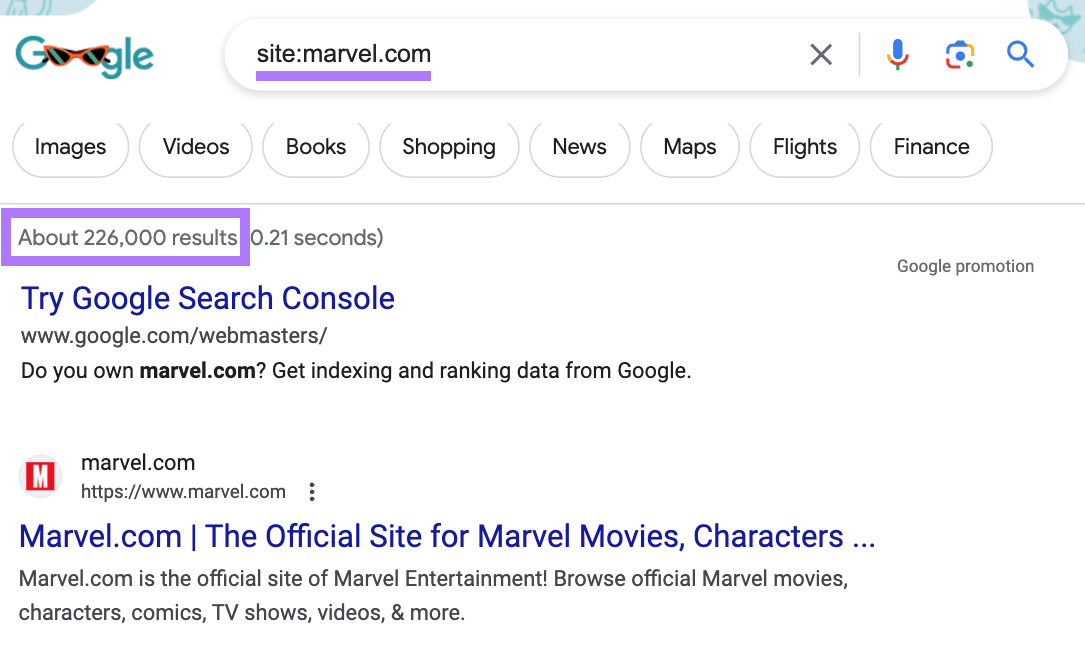This screenshot has width=1085, height=660.
Task: Open the Maps filter
Action: tap(689, 147)
